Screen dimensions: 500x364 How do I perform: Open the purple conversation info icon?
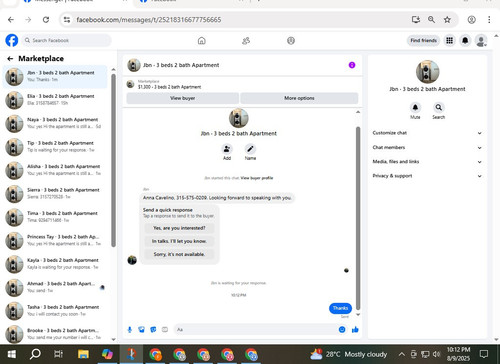pyautogui.click(x=352, y=65)
